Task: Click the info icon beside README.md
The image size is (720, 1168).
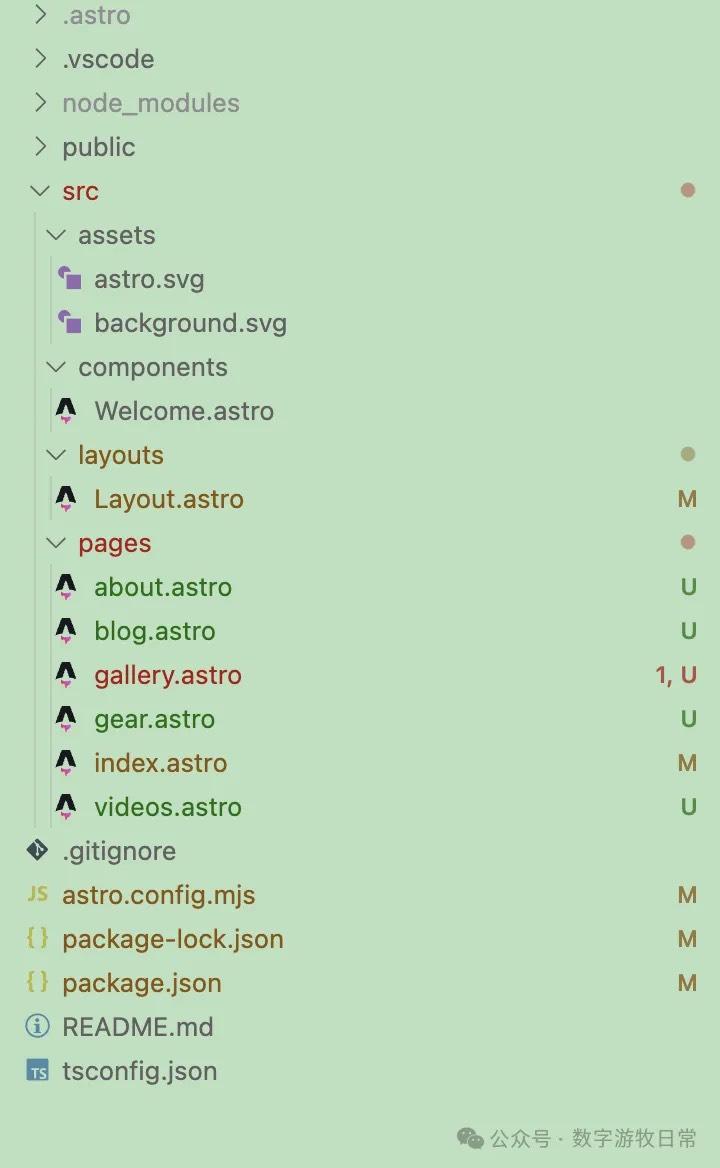Action: tap(37, 1027)
